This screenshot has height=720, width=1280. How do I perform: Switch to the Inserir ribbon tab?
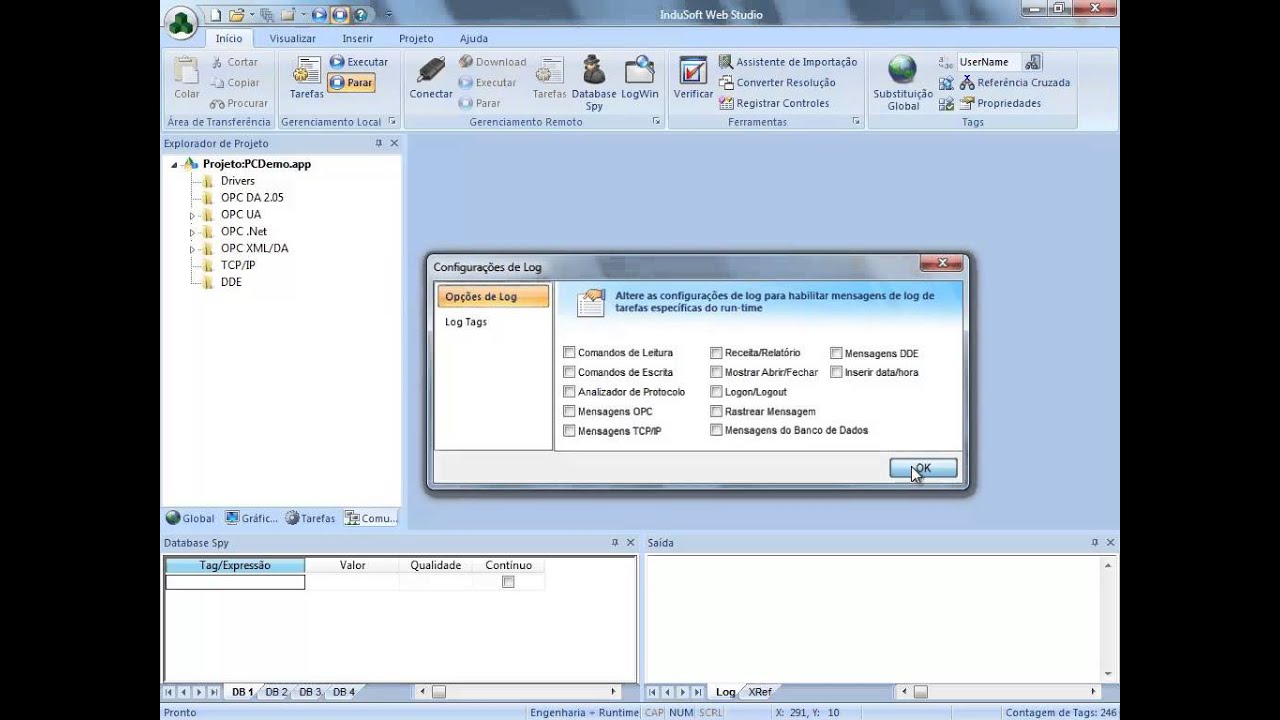358,38
